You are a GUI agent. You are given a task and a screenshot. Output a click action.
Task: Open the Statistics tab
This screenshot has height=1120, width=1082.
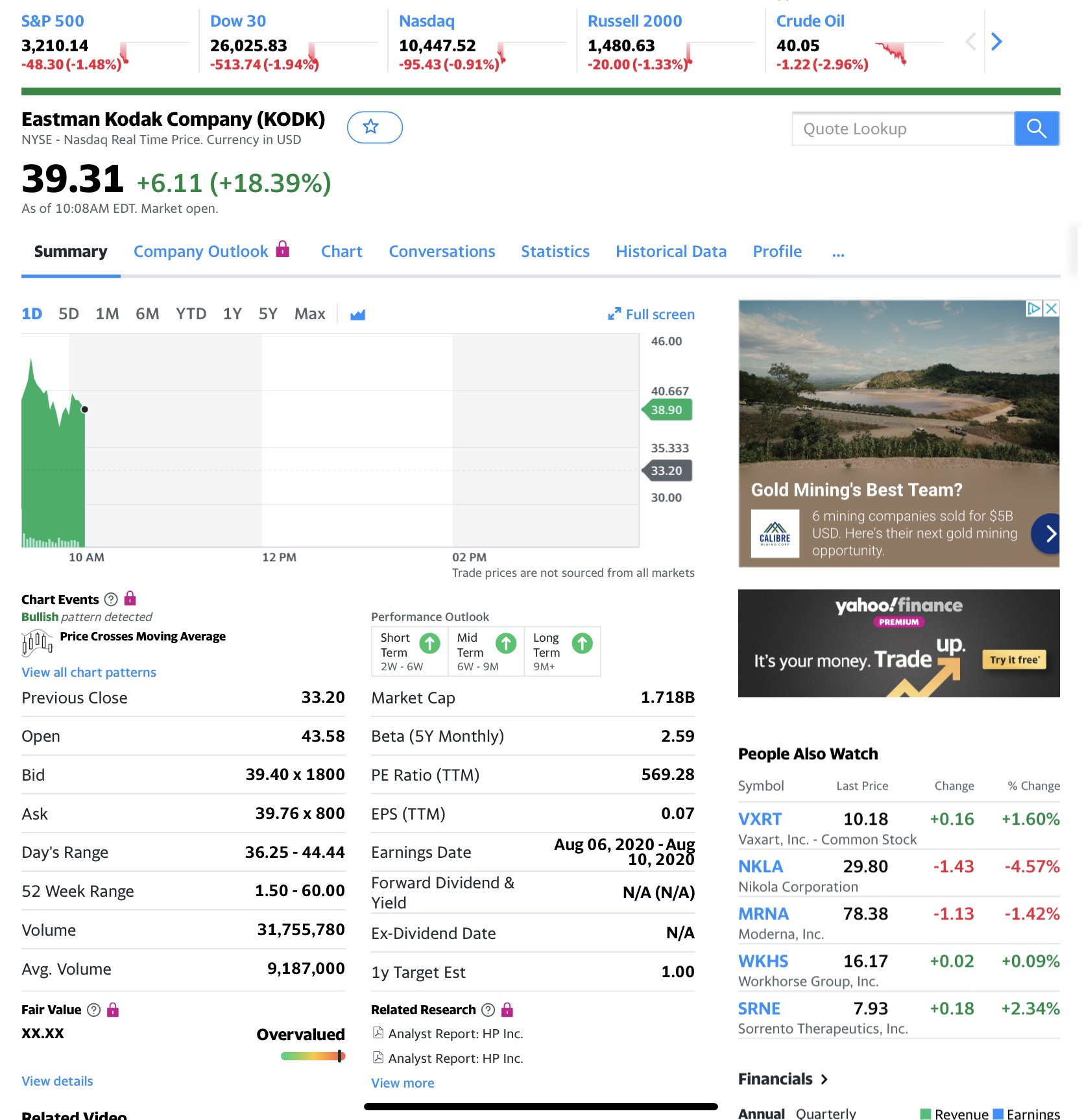(x=555, y=252)
